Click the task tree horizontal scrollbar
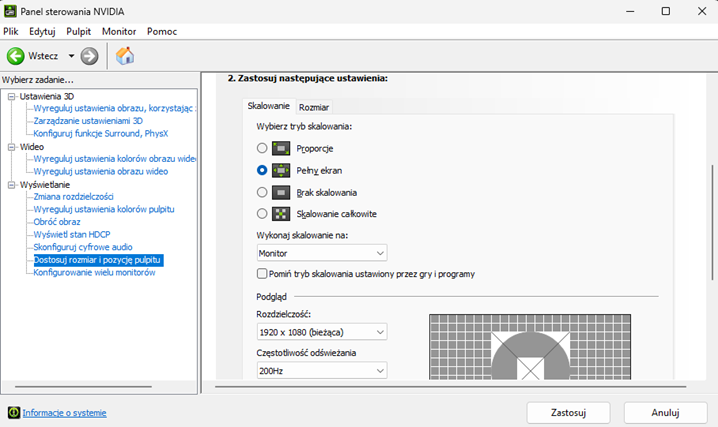The image size is (718, 427). click(83, 387)
